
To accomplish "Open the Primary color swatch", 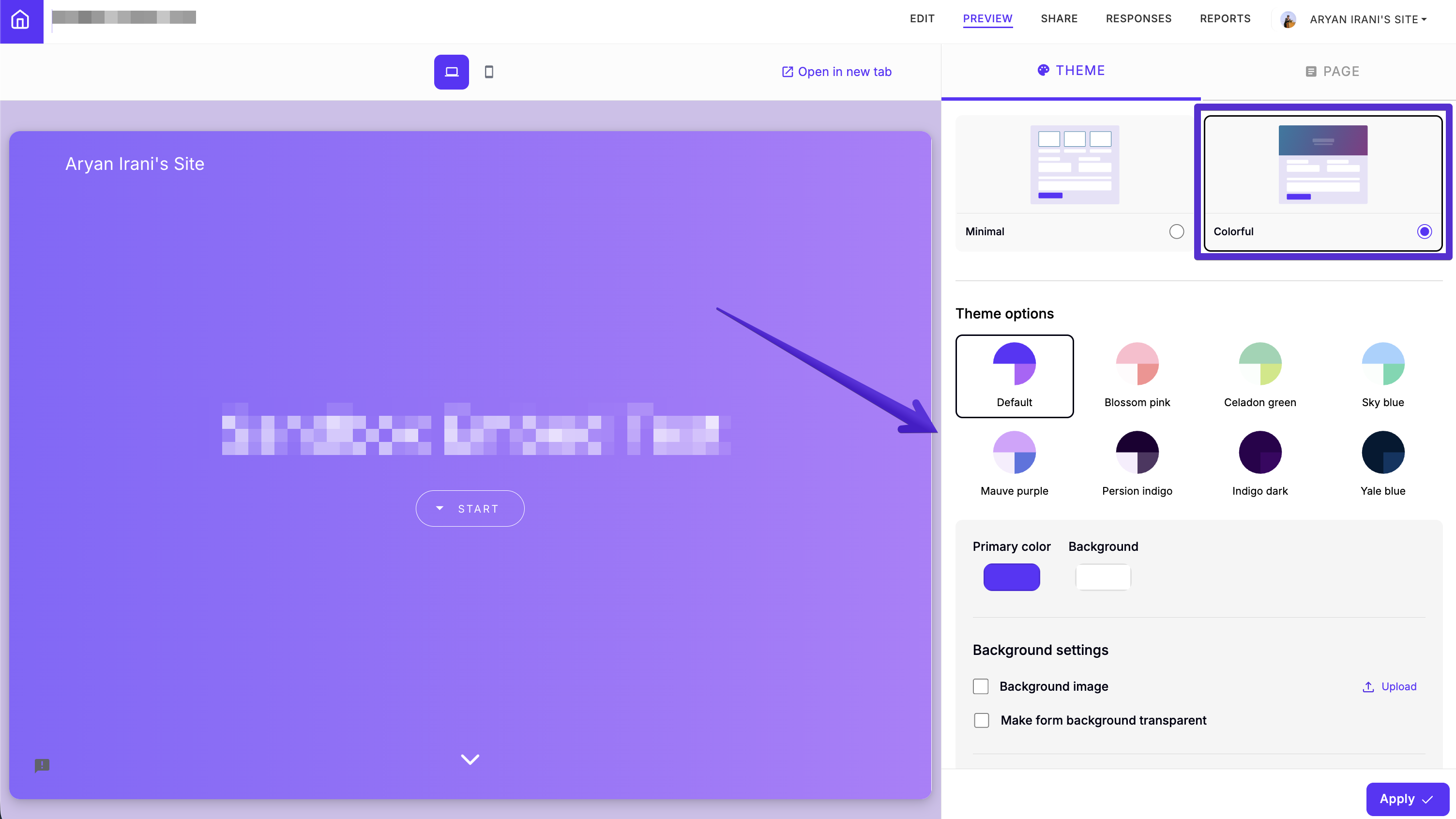I will pyautogui.click(x=1011, y=577).
